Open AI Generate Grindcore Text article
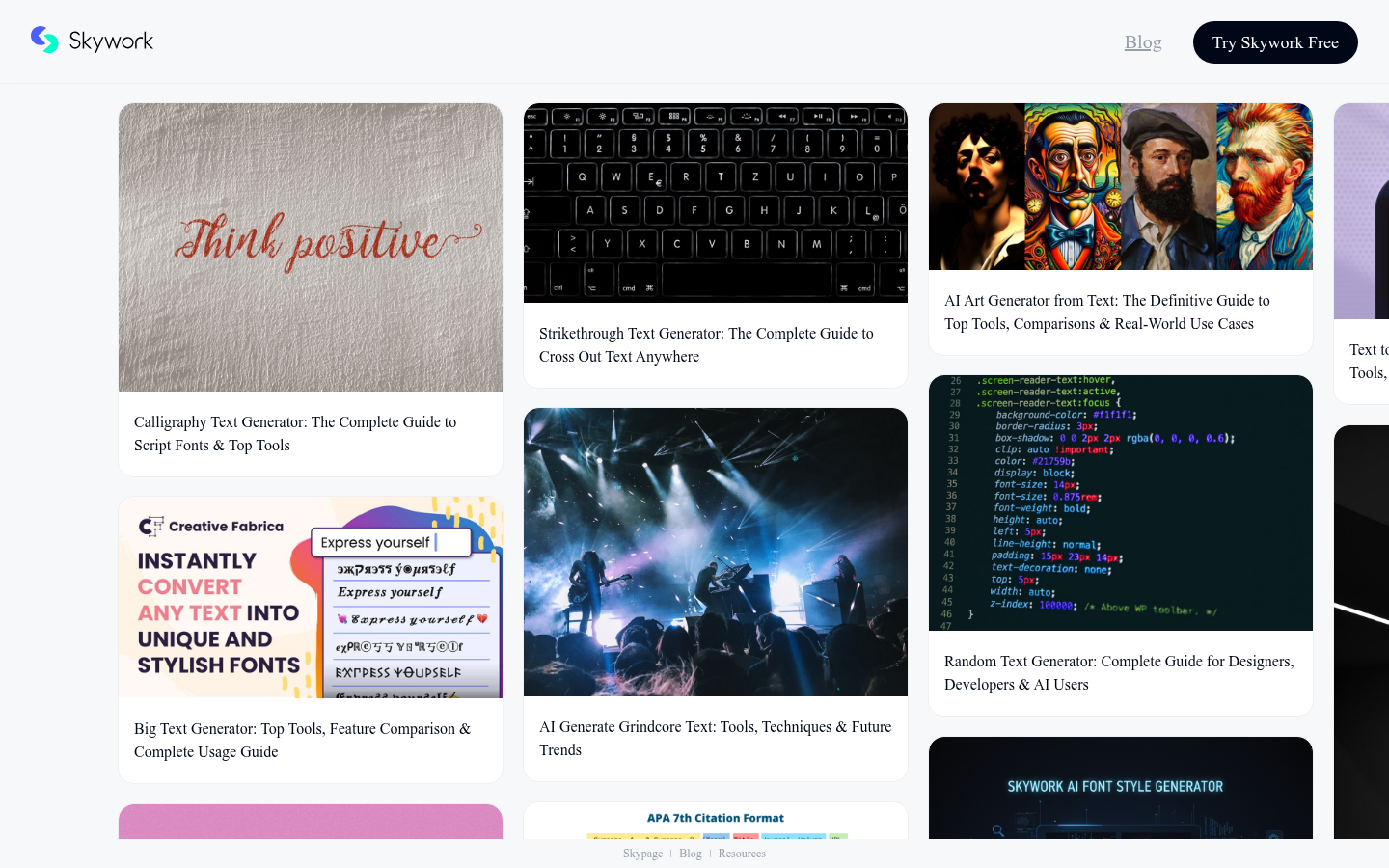This screenshot has height=868, width=1389. (x=716, y=739)
